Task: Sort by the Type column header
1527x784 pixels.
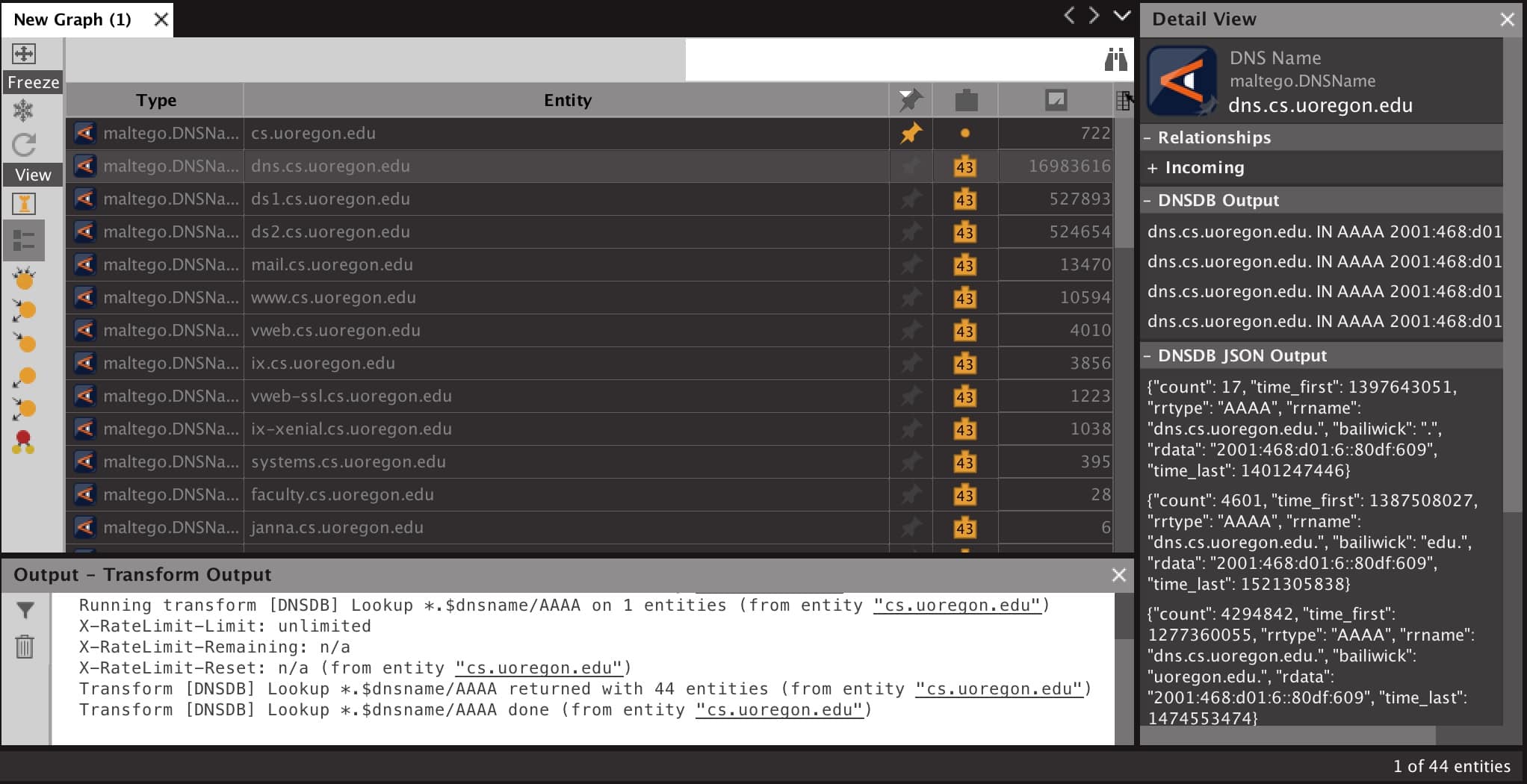Action: 155,100
